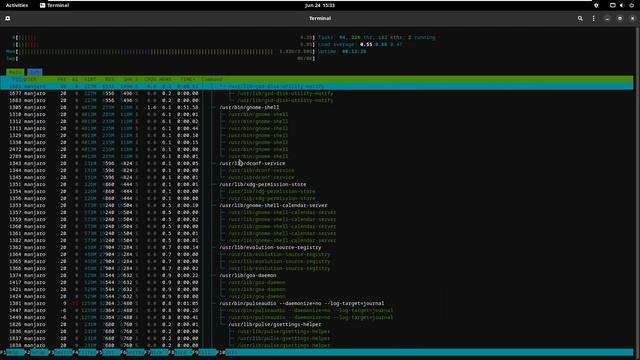
Task: Select pulseaudio thread row PID 1447
Action: [317, 310]
